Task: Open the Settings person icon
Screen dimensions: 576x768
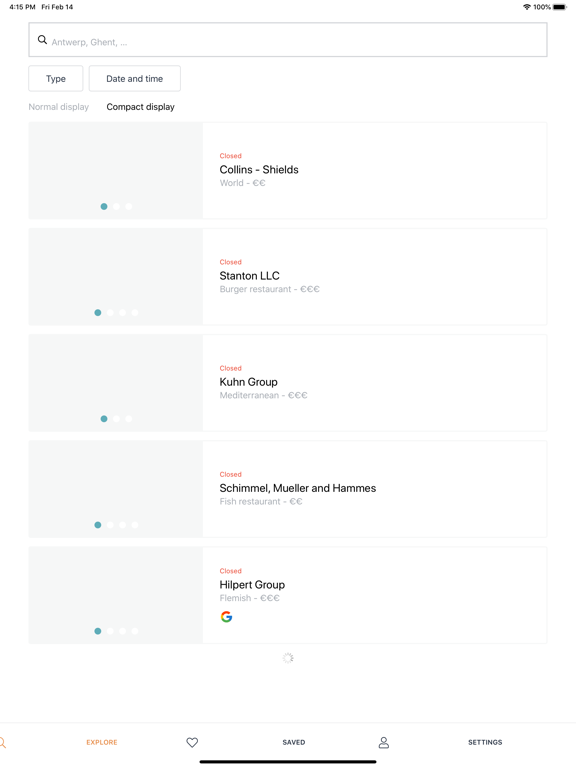Action: [x=384, y=743]
